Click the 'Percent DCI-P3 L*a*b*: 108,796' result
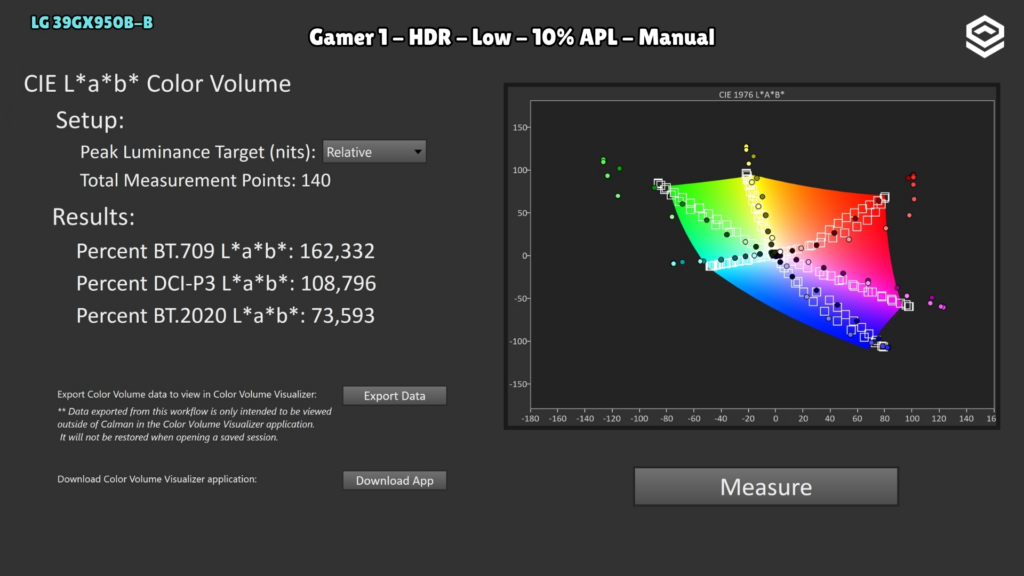 [x=226, y=283]
